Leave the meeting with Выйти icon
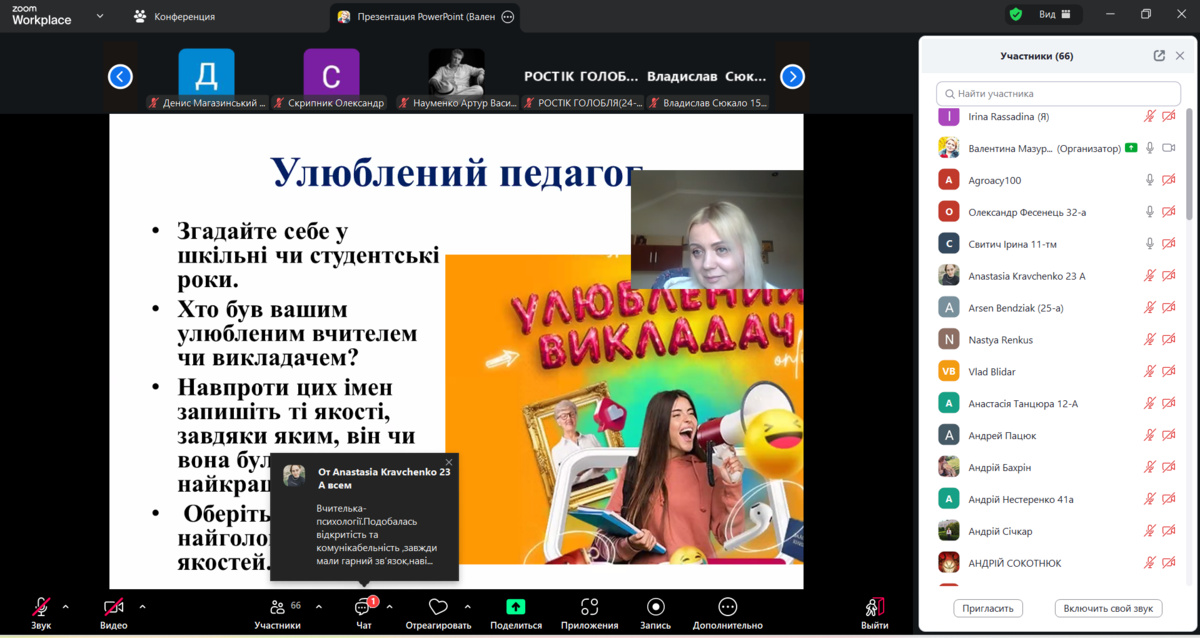Viewport: 1200px width, 638px height. 874,607
